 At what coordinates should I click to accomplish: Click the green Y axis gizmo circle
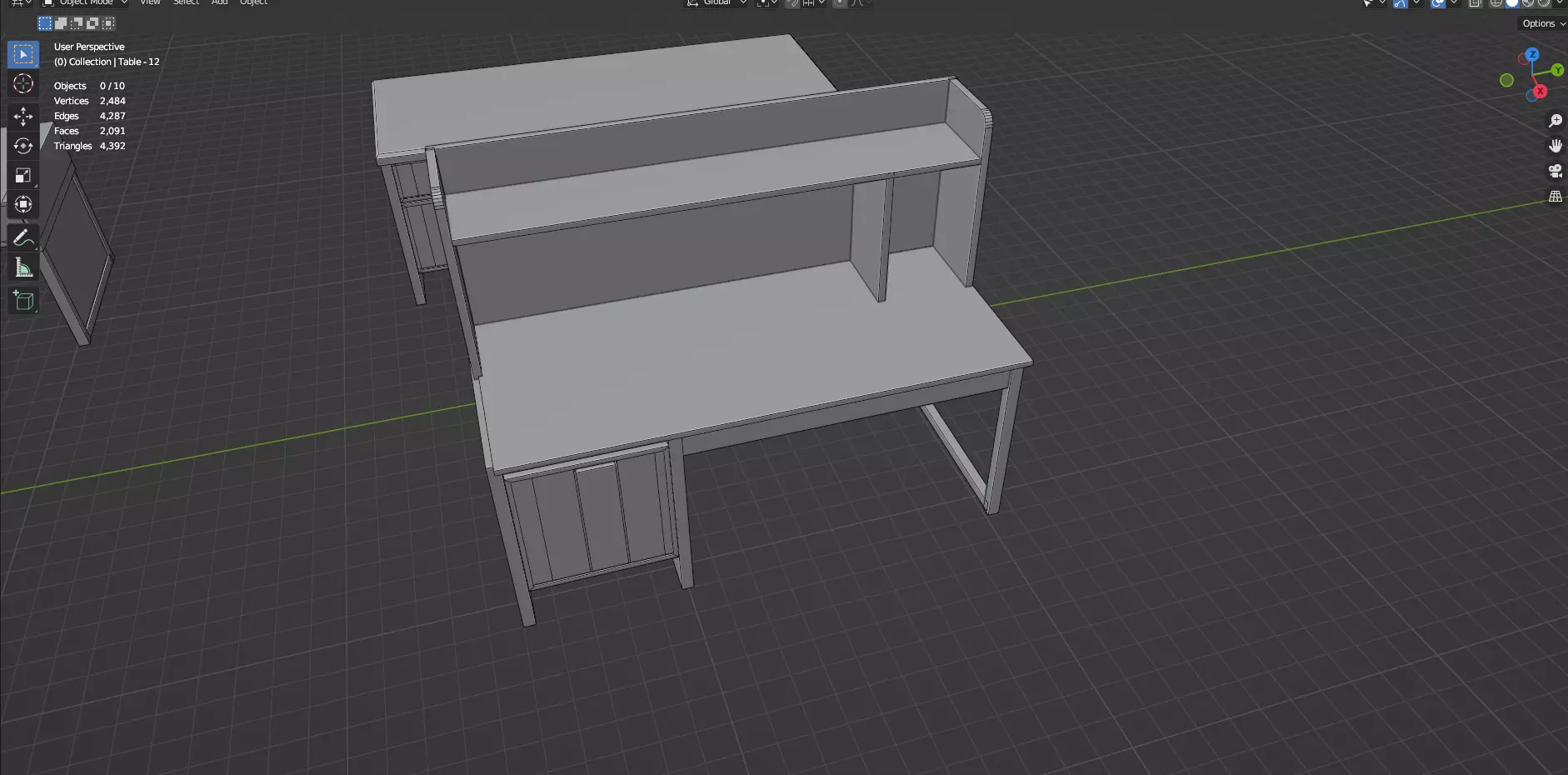(1557, 71)
